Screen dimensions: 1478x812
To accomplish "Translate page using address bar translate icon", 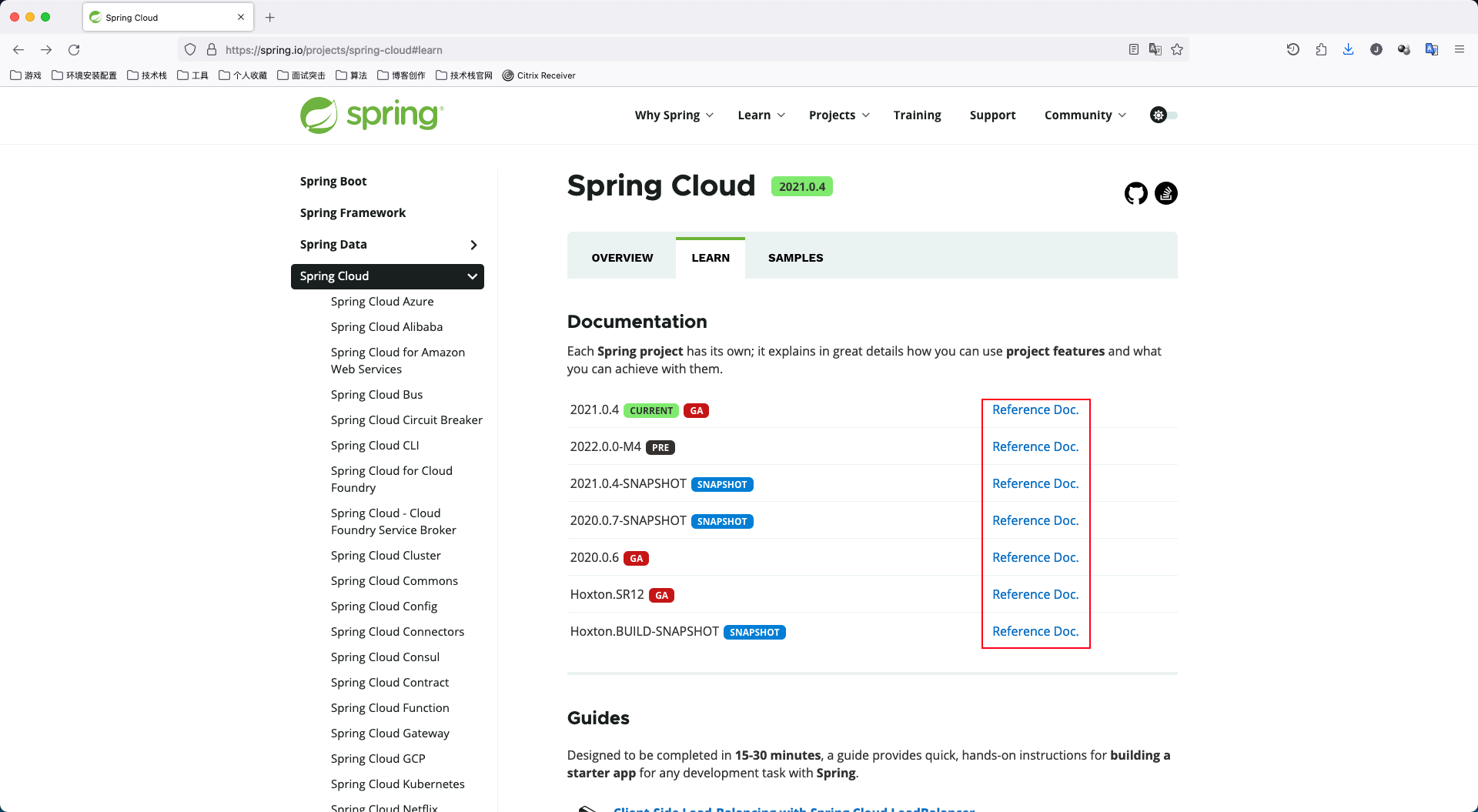I will coord(1155,50).
